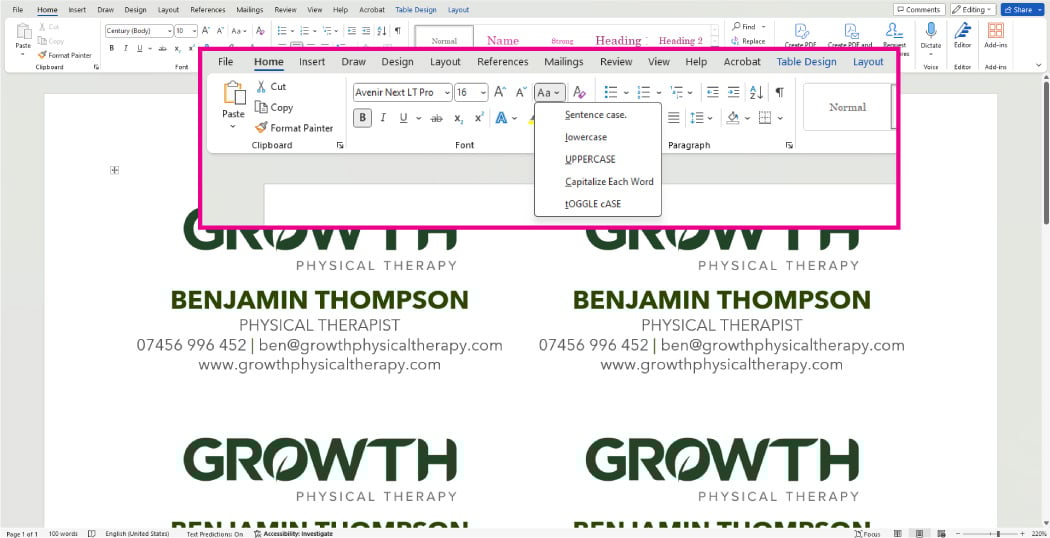
Task: Click the Add-ins icon
Action: pos(996,31)
